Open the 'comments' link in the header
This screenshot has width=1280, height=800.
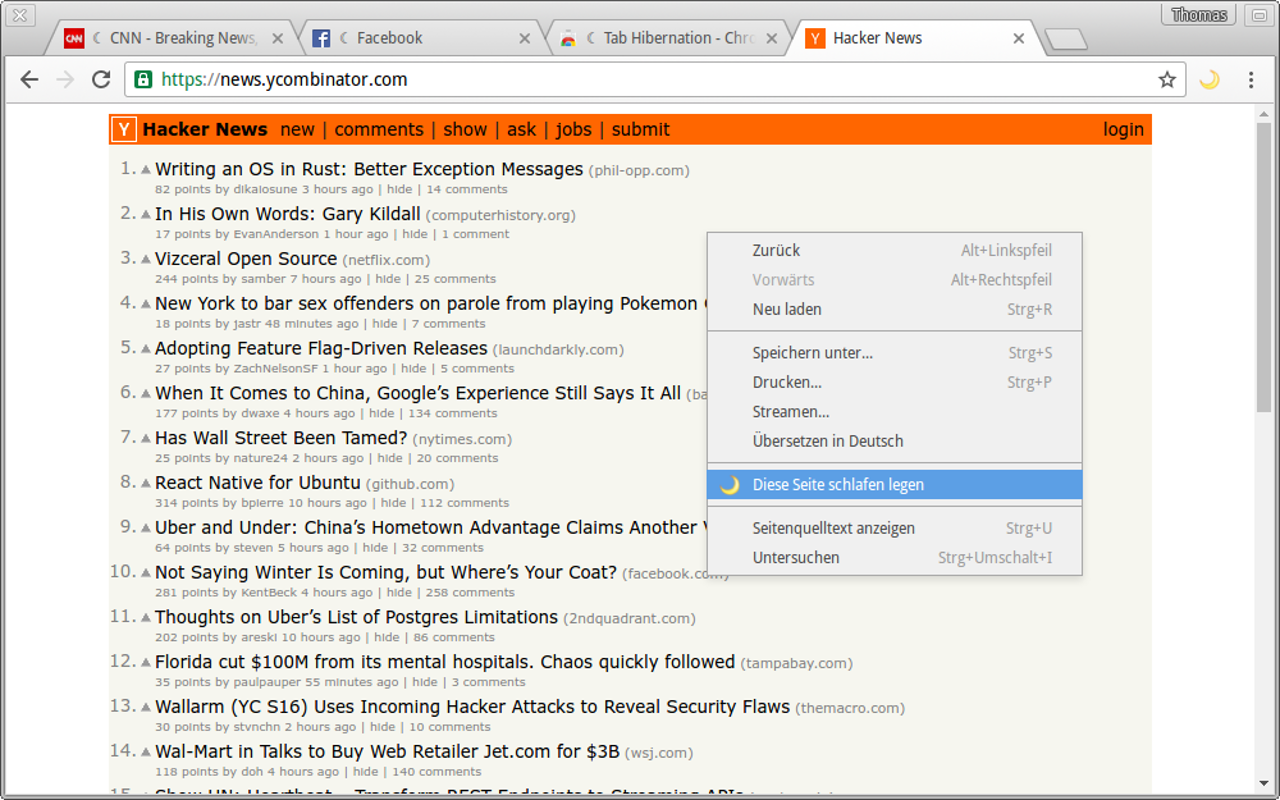[379, 129]
